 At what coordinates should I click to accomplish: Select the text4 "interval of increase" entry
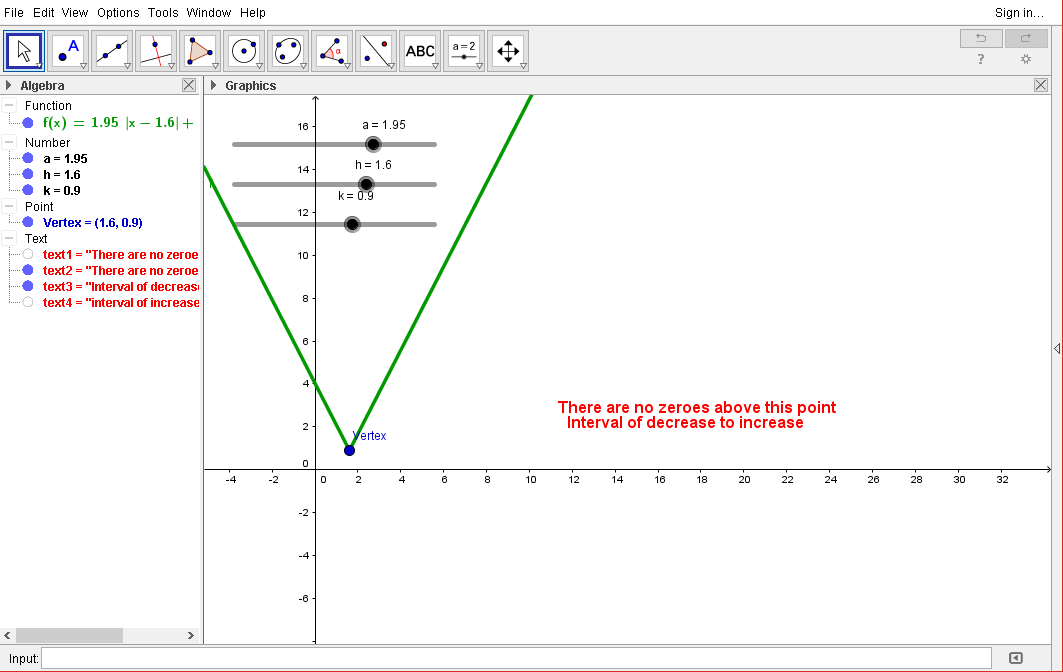[121, 302]
